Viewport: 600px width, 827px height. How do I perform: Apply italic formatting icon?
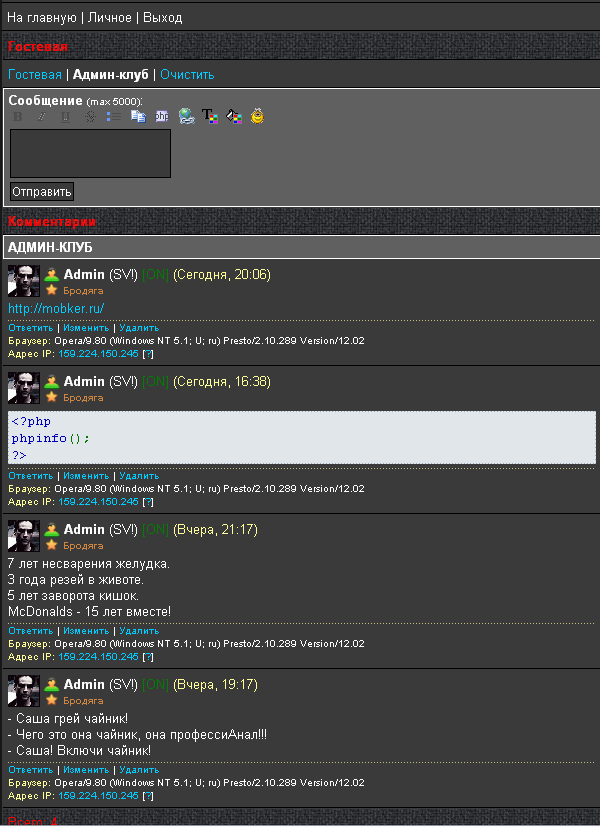(42, 117)
